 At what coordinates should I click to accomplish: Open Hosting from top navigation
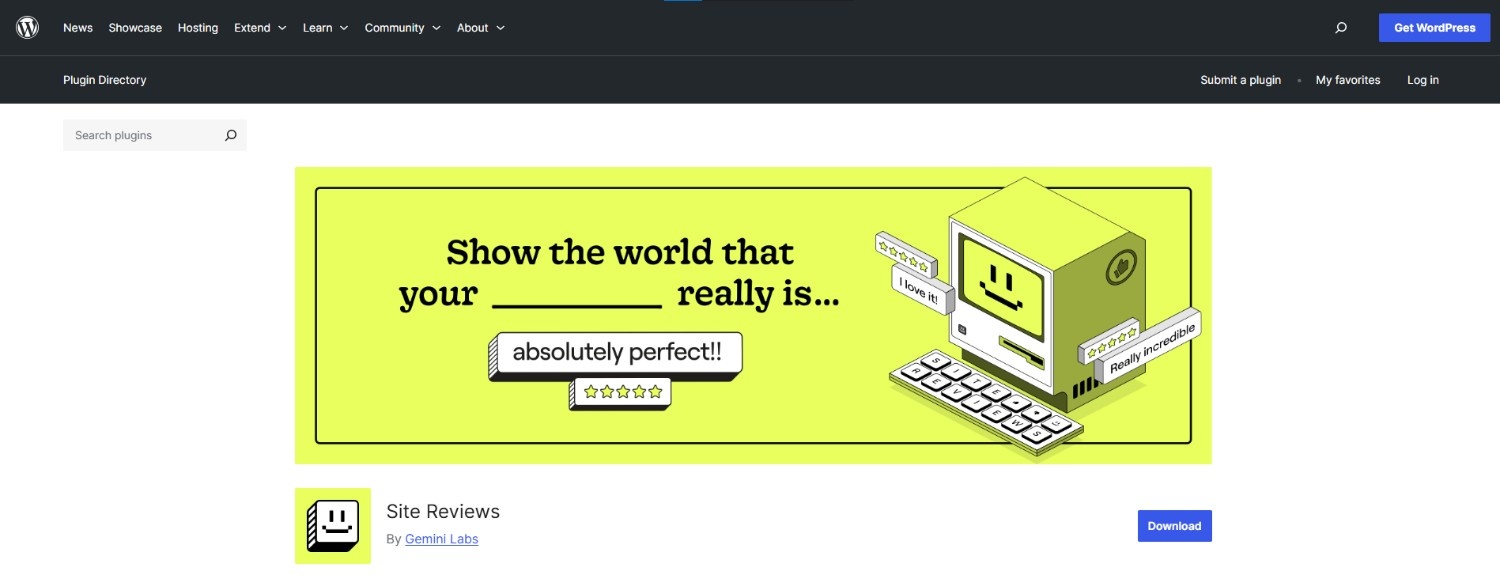pos(198,28)
